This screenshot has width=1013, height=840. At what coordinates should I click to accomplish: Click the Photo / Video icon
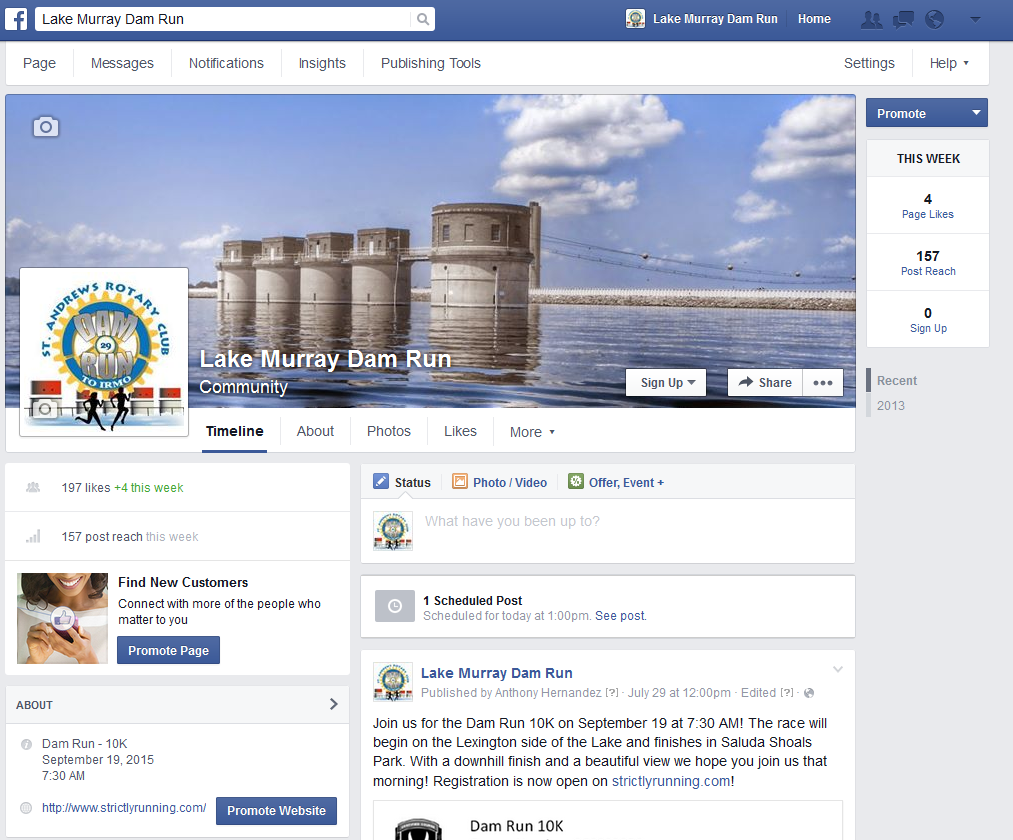(459, 481)
